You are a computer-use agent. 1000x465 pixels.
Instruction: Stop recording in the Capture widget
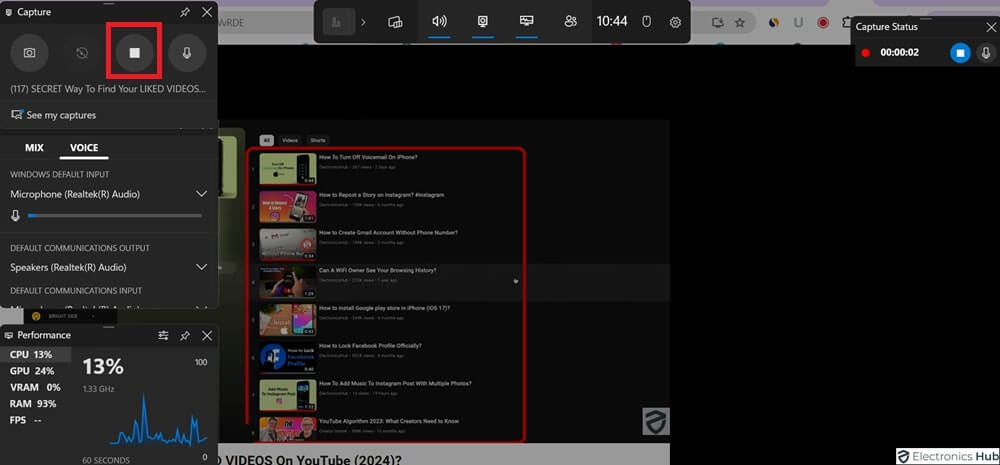pyautogui.click(x=134, y=53)
